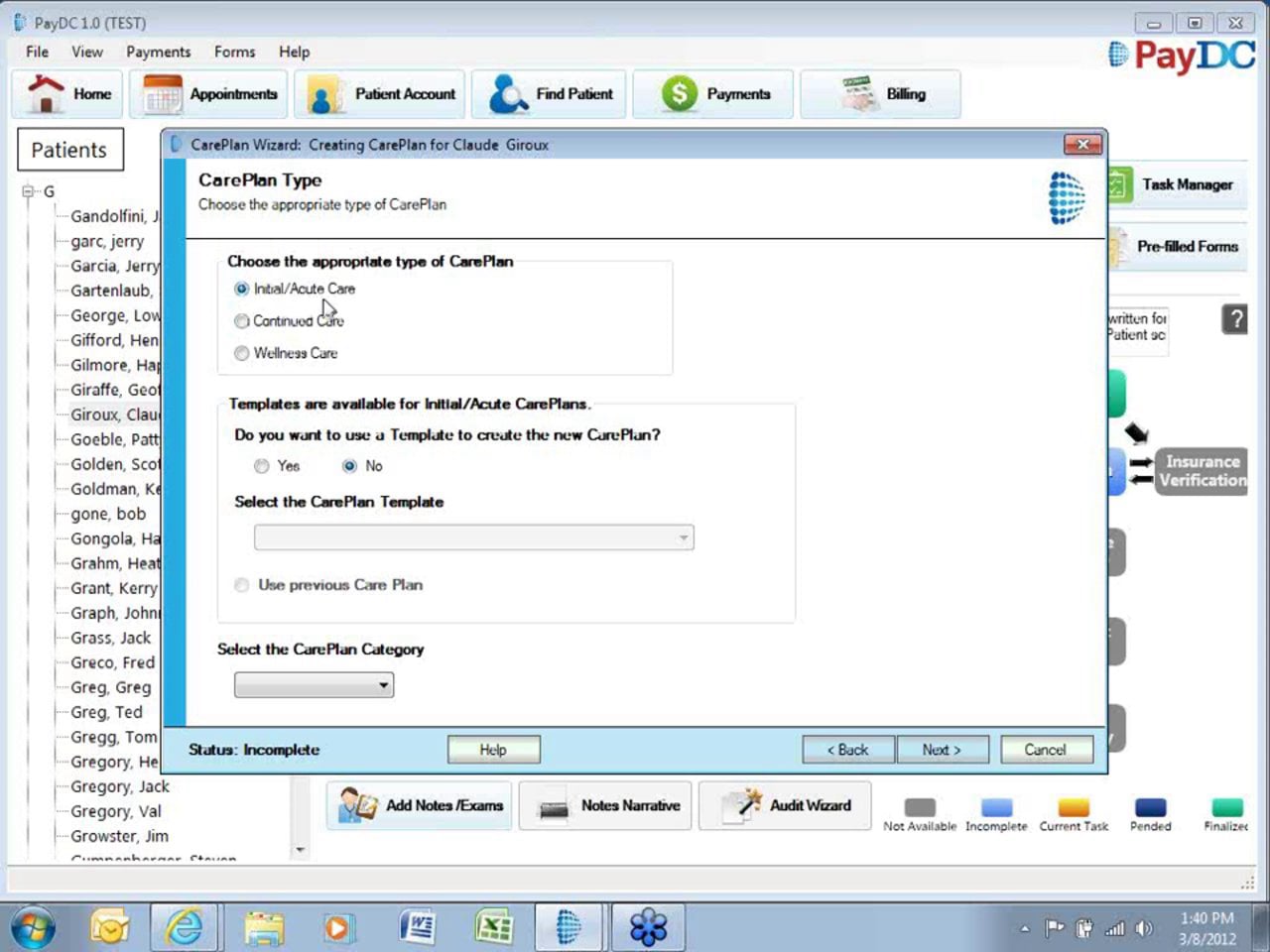Open Task Manager panel
Viewport: 1270px width, 952px height.
coord(1176,184)
